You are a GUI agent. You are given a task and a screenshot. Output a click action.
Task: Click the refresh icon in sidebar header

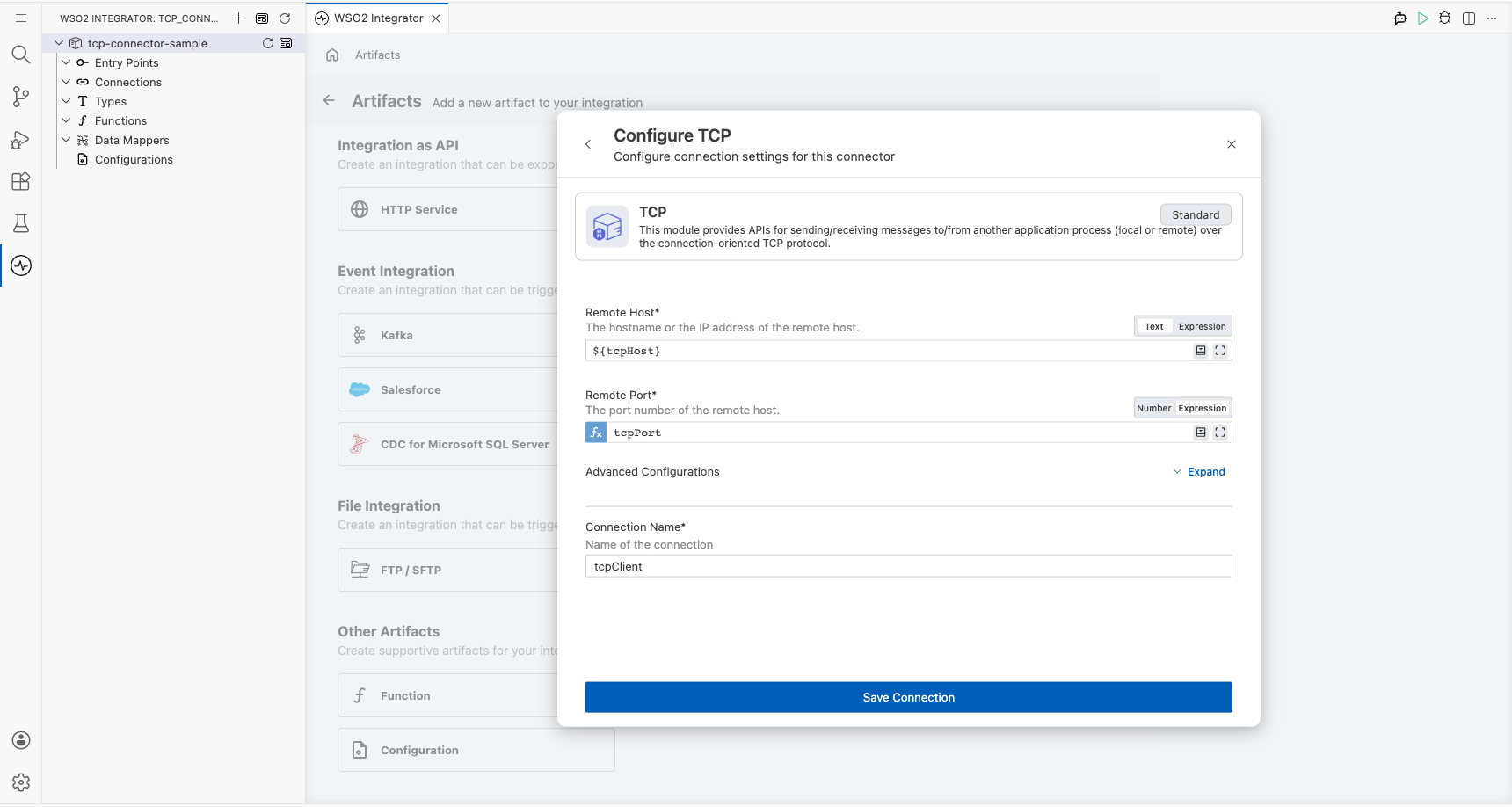pyautogui.click(x=285, y=18)
